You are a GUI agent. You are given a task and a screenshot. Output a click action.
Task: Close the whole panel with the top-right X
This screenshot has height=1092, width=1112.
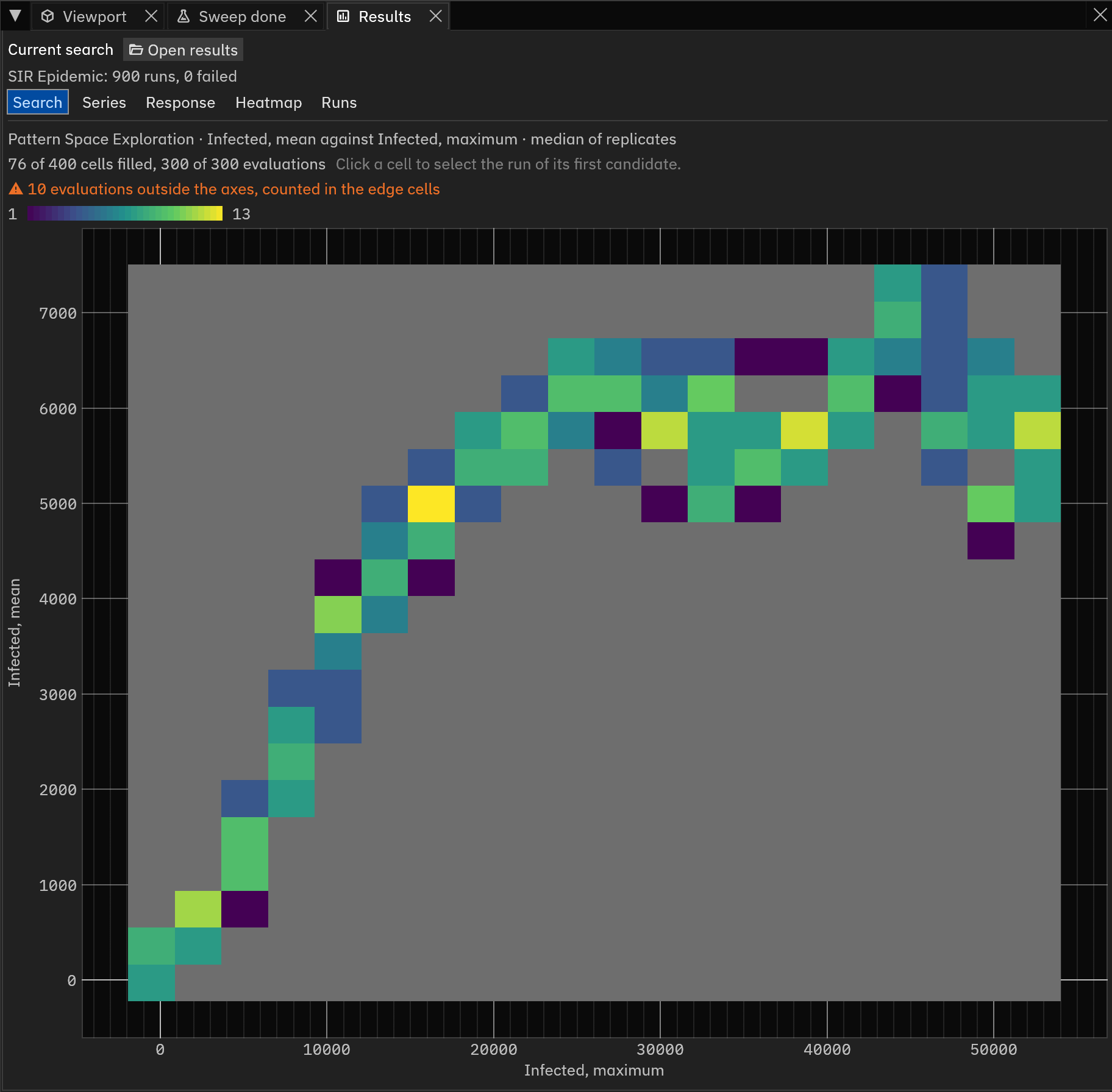coord(1100,15)
